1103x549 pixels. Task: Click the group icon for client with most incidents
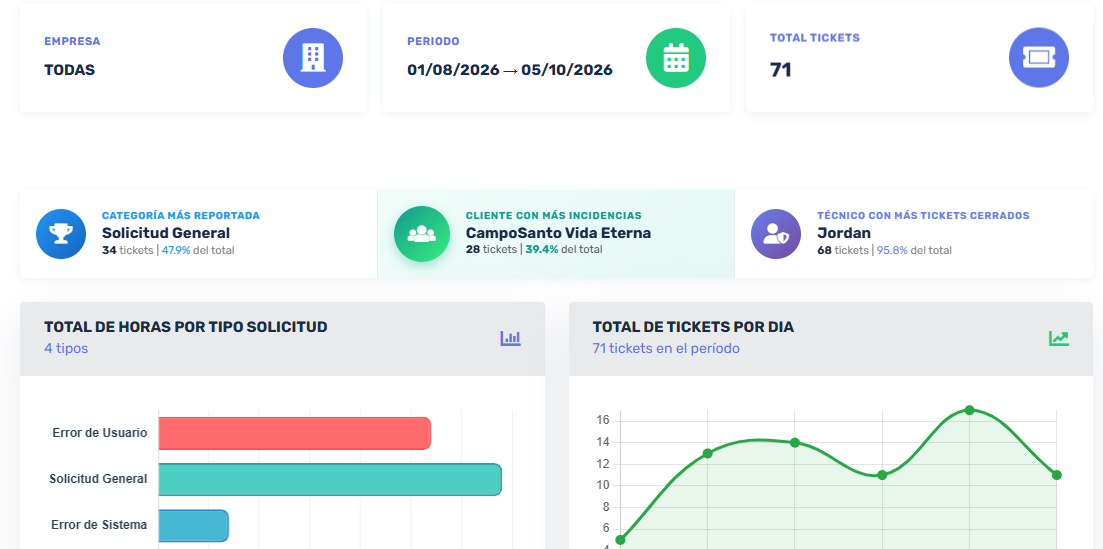point(421,234)
